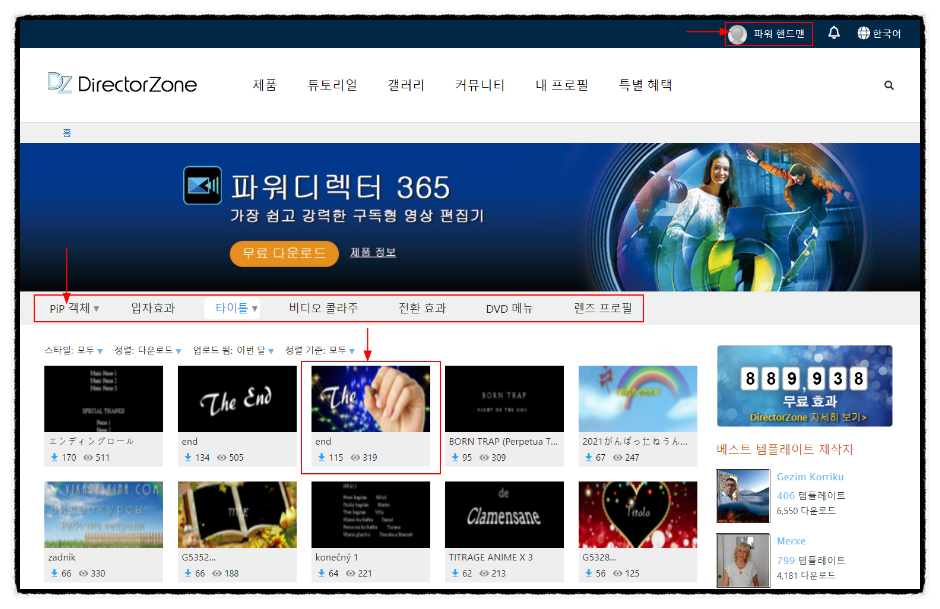This screenshot has width=940, height=609.
Task: Open the 무료 효과 counter banner
Action: [x=805, y=385]
